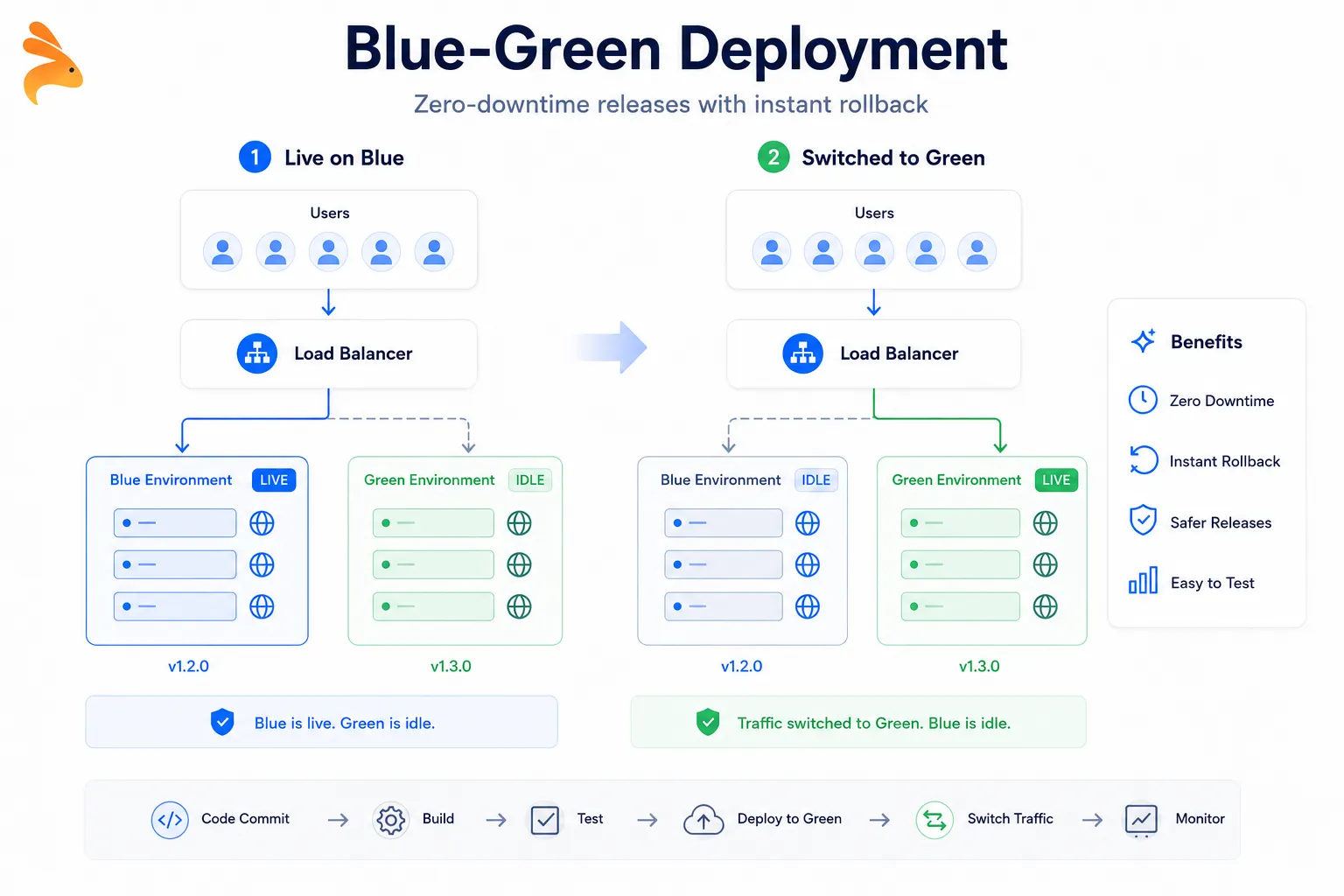Click the Switch Traffic arrows icon

(934, 820)
